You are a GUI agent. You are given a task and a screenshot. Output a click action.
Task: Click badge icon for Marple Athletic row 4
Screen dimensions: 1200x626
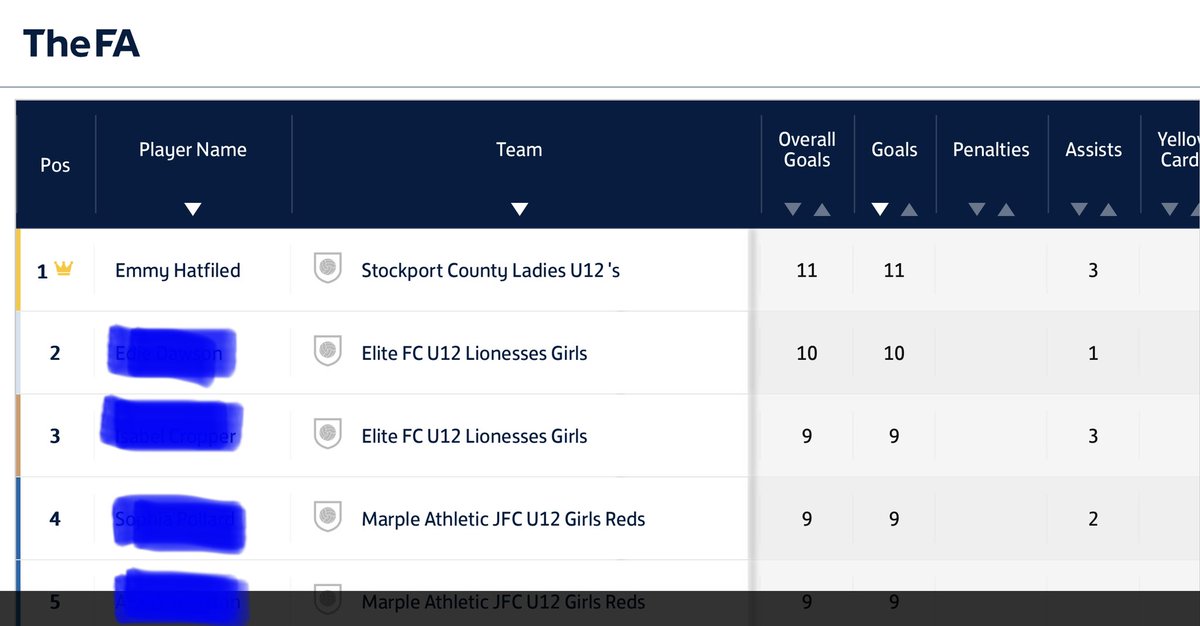pyautogui.click(x=328, y=518)
